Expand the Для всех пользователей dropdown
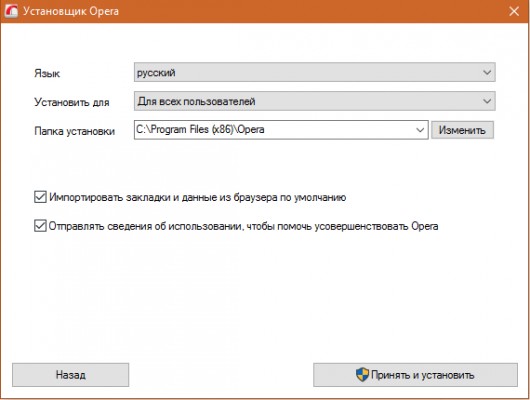 click(x=315, y=101)
